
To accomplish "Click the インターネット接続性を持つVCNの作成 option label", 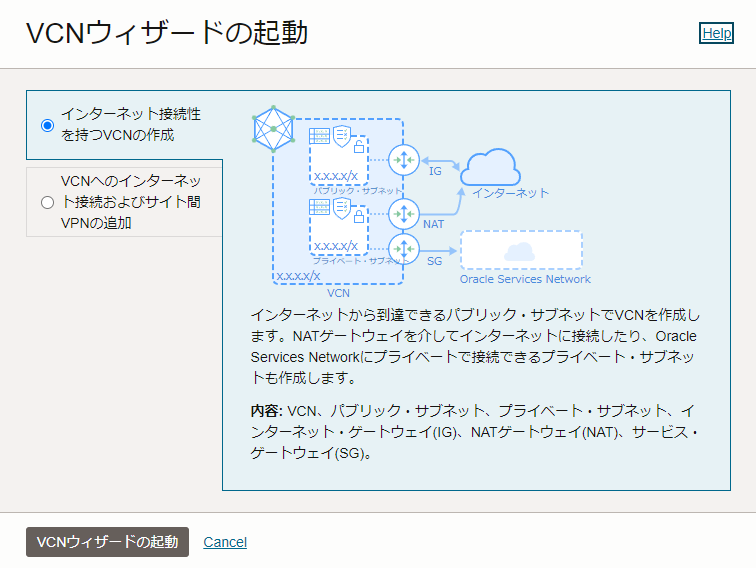I will pyautogui.click(x=131, y=124).
